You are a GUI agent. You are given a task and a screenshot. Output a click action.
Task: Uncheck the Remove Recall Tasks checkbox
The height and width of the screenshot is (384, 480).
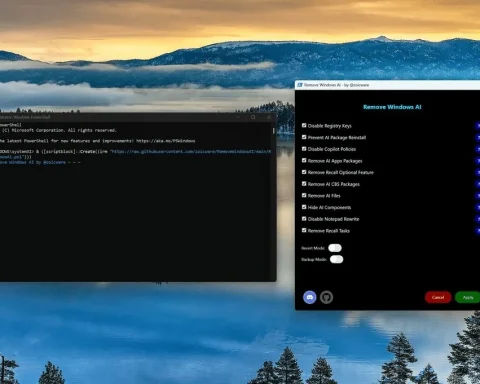304,230
